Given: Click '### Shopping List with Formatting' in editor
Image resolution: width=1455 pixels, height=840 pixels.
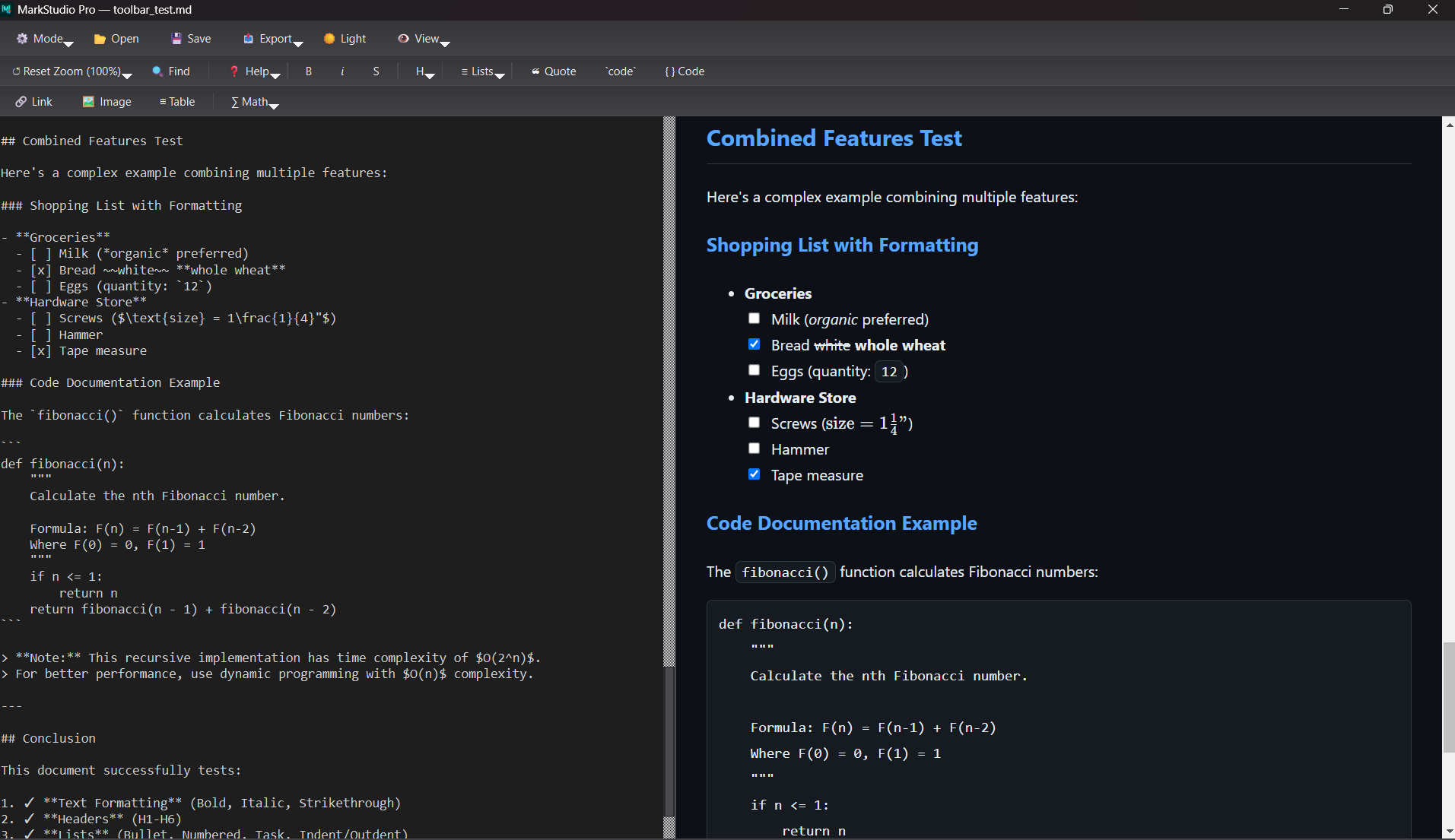Looking at the screenshot, I should tap(122, 205).
